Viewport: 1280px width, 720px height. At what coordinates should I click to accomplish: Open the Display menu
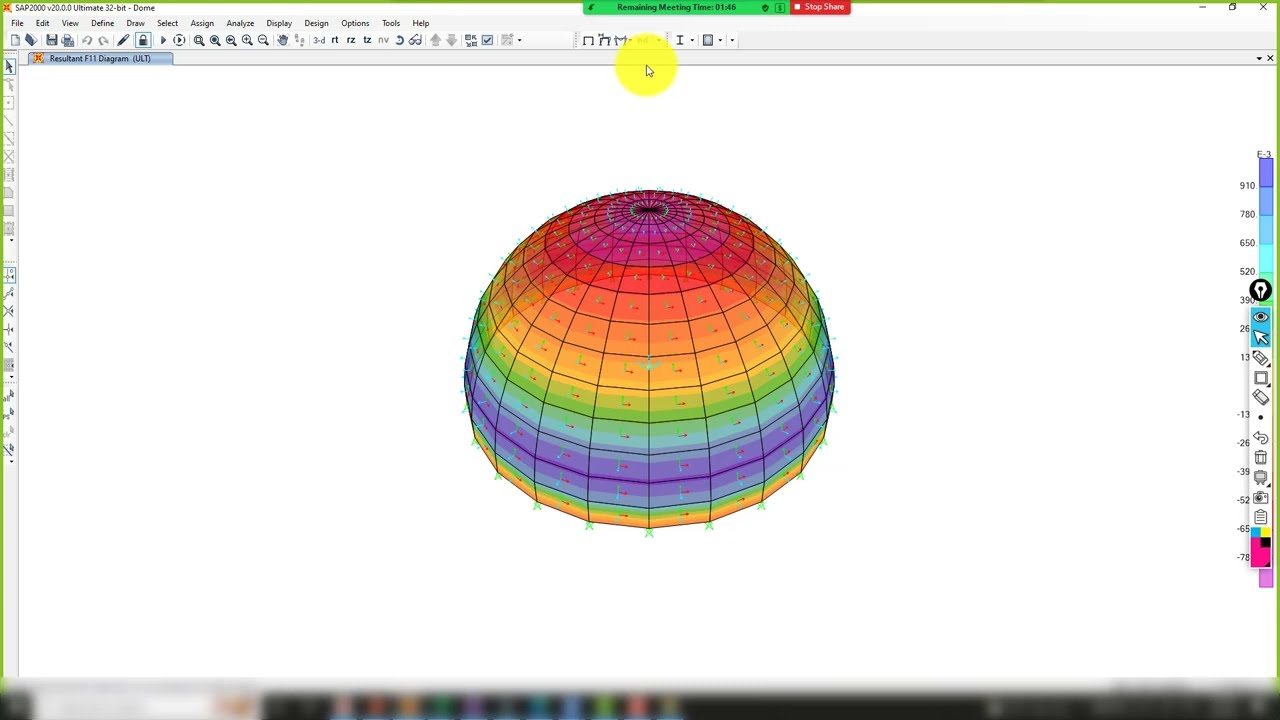[279, 23]
